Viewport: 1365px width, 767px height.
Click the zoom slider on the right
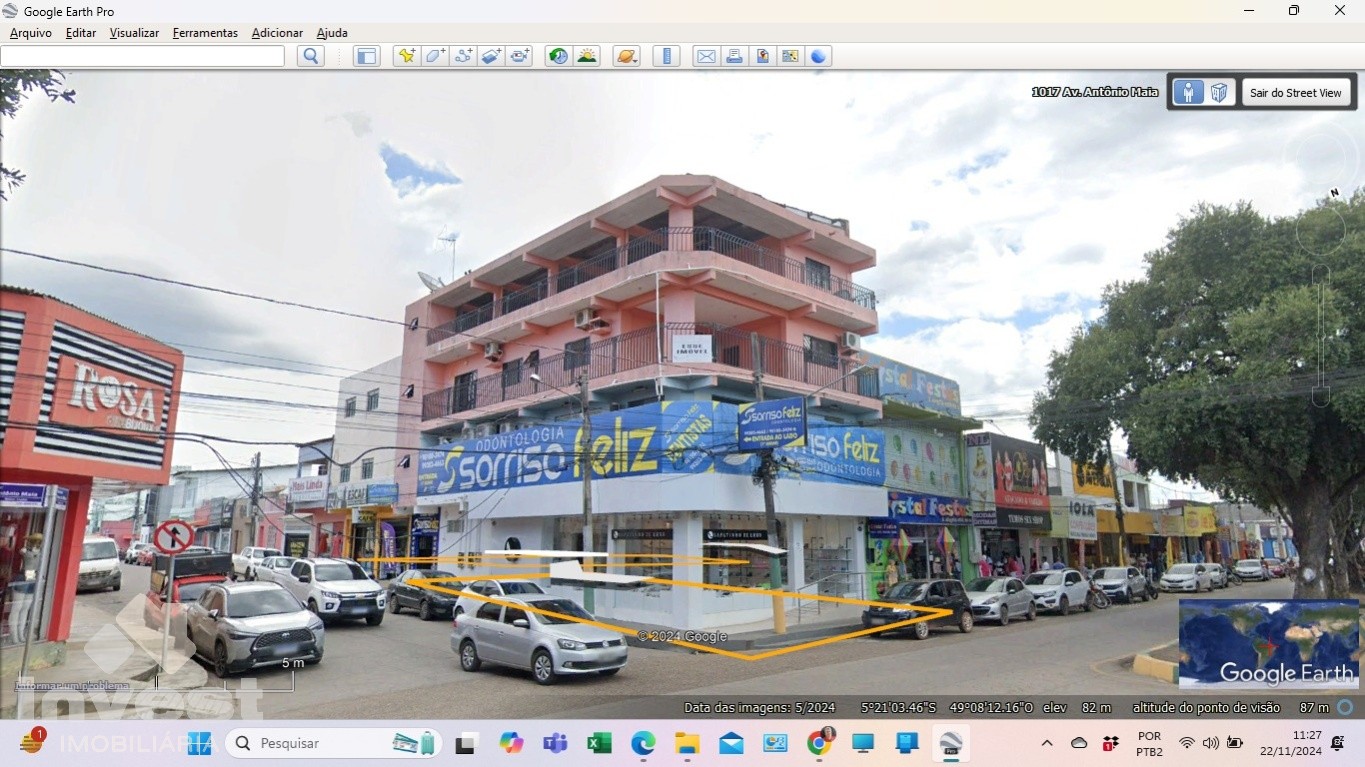(1321, 335)
